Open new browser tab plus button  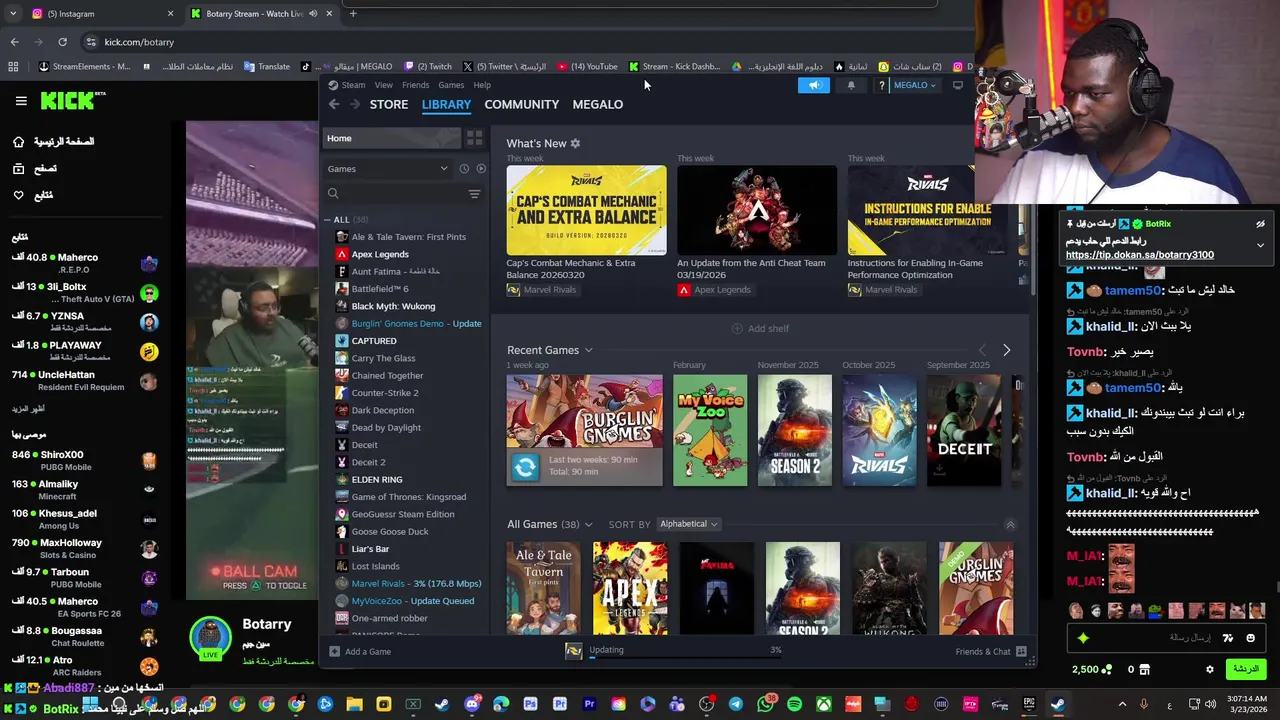(353, 14)
